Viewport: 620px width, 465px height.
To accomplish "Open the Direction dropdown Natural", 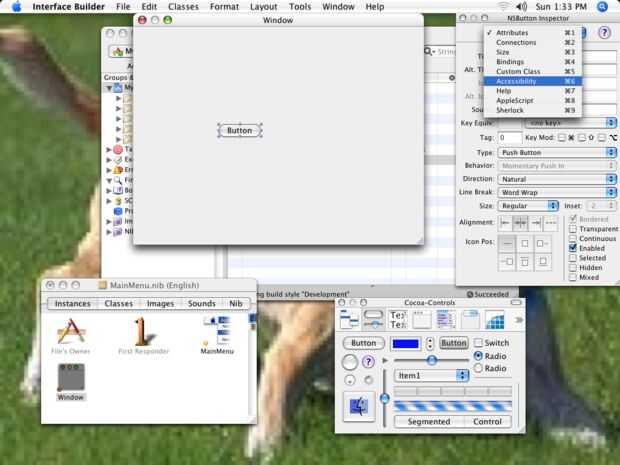I will [557, 179].
